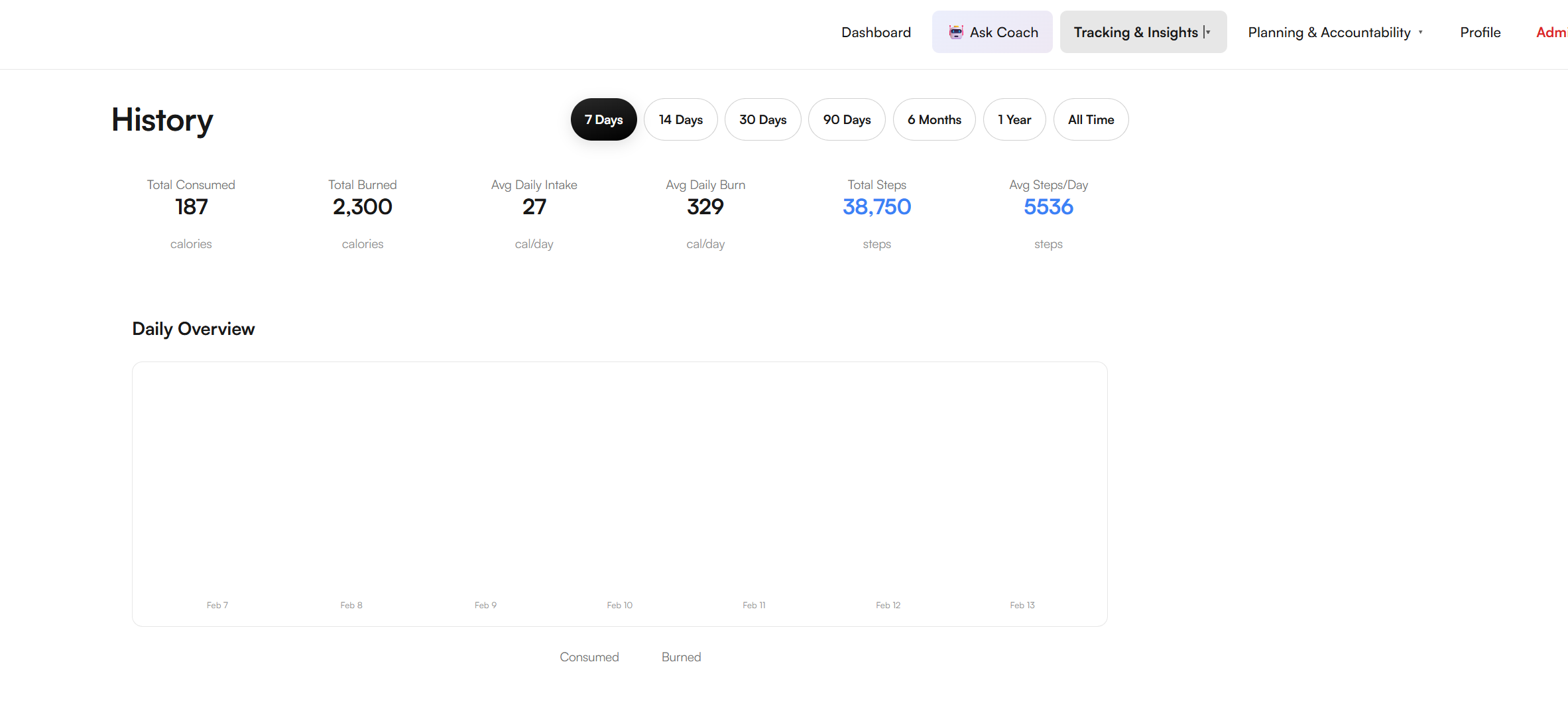
Task: Select the 7 Days range pill
Action: (603, 119)
